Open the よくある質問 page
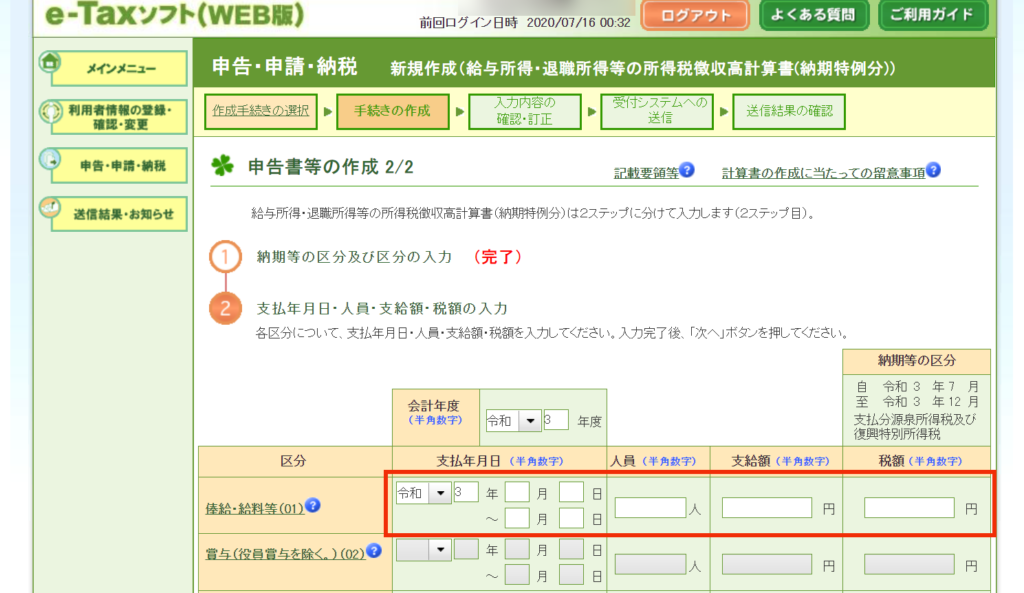The height and width of the screenshot is (593, 1024). 810,15
